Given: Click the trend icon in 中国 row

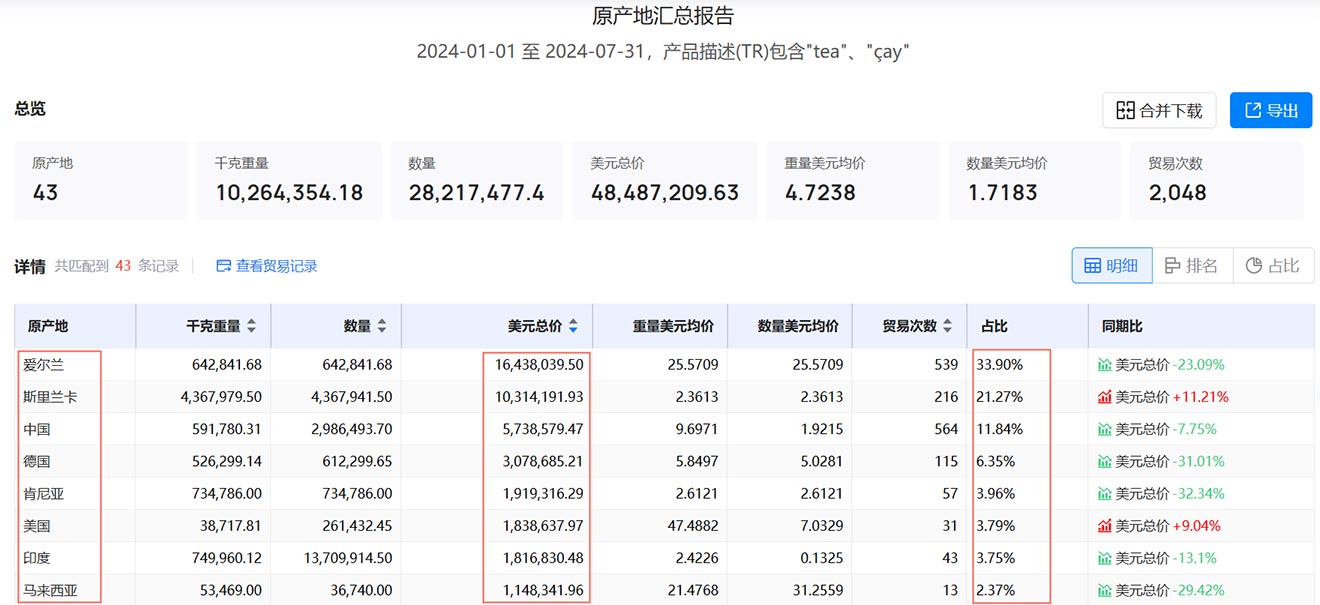Looking at the screenshot, I should pos(1105,429).
